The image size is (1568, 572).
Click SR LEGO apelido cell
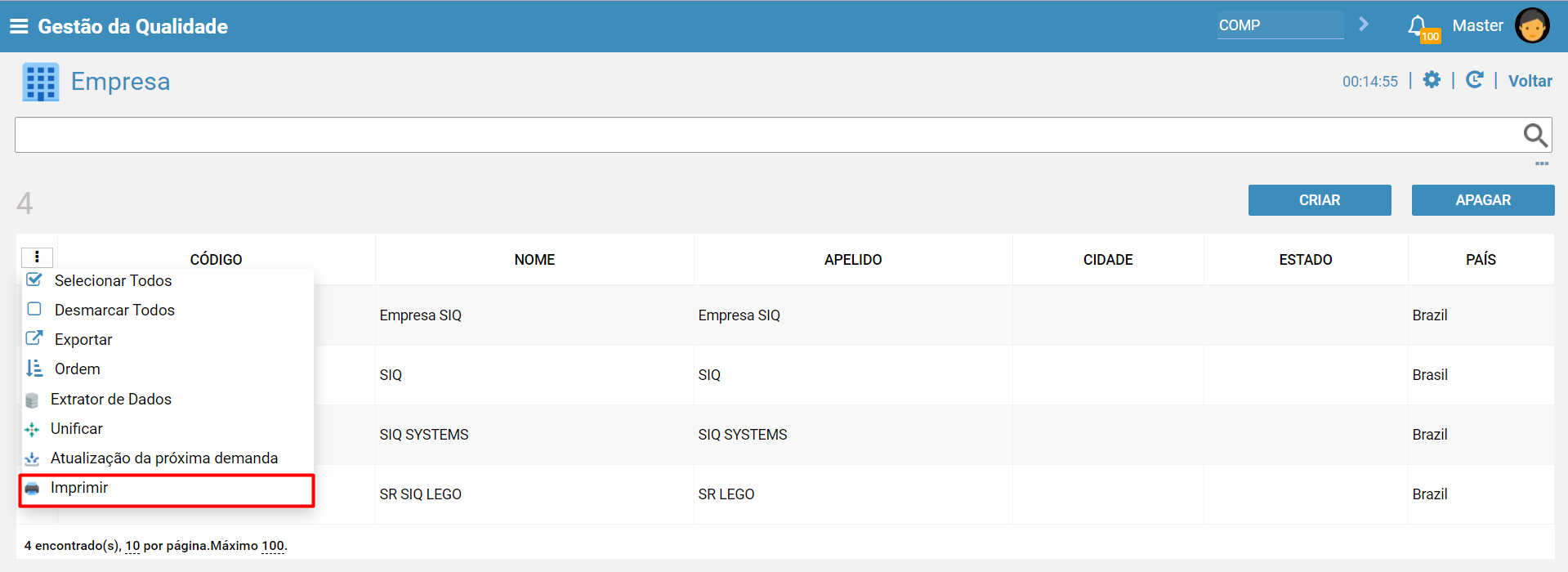click(726, 494)
